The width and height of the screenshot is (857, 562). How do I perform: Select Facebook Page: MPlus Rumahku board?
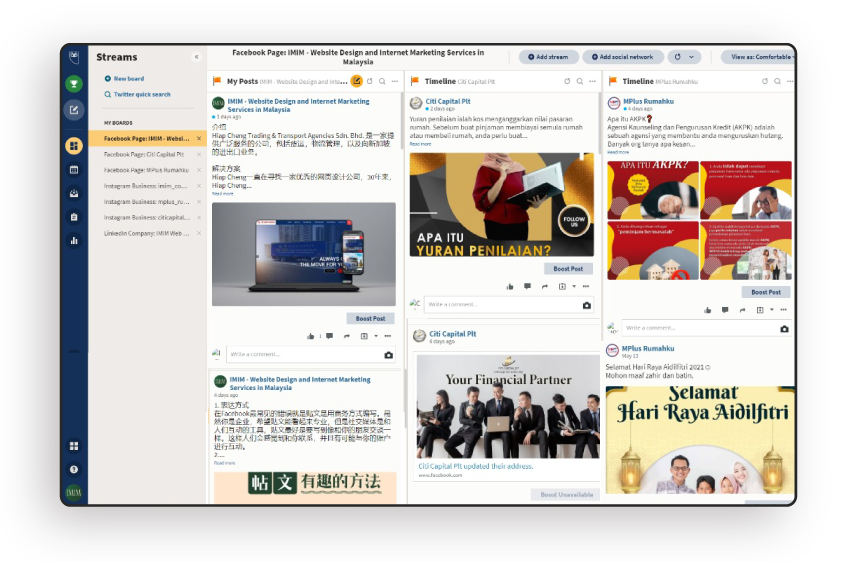click(146, 171)
